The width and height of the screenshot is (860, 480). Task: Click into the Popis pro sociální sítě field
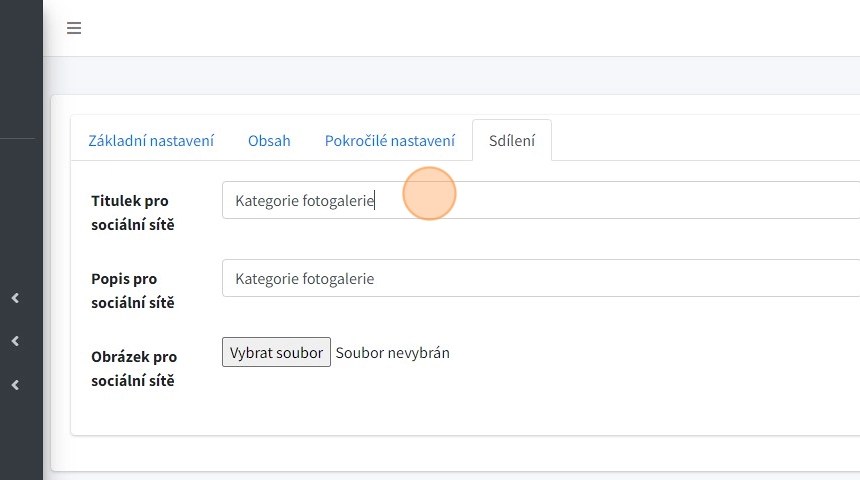pyautogui.click(x=540, y=278)
